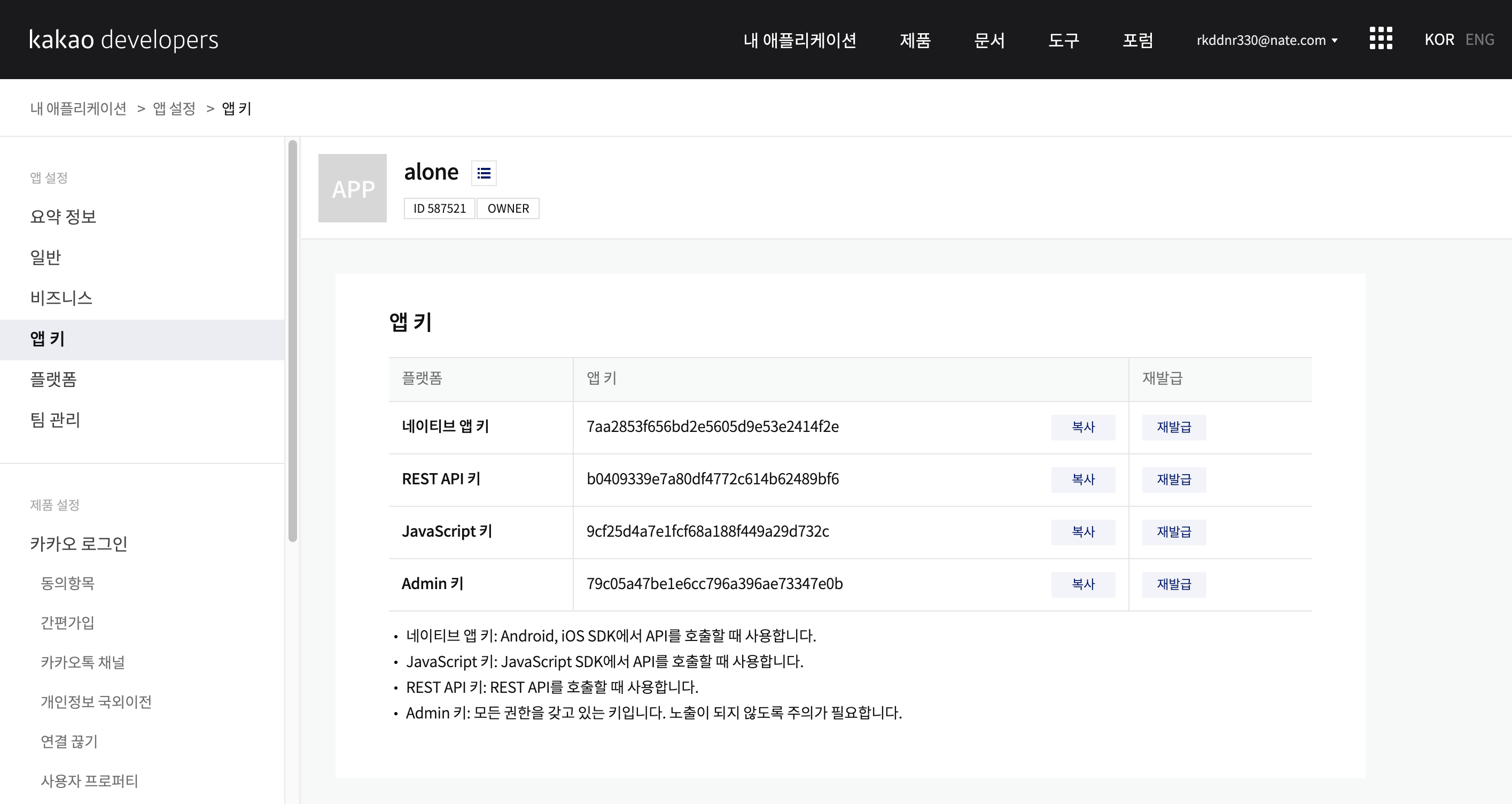Open the nine-dot services grid icon

click(x=1381, y=39)
